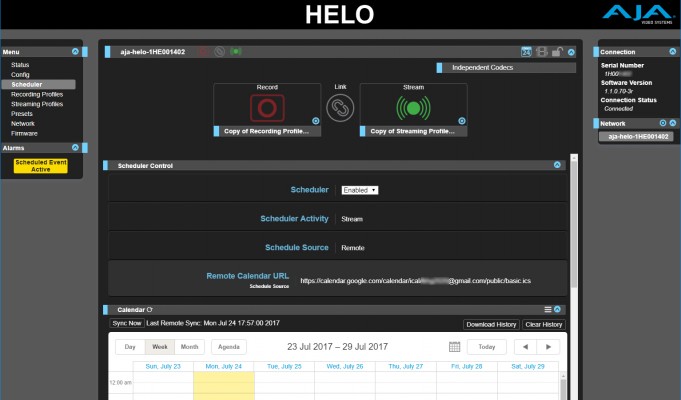Open the date picker grid icon

pyautogui.click(x=454, y=347)
